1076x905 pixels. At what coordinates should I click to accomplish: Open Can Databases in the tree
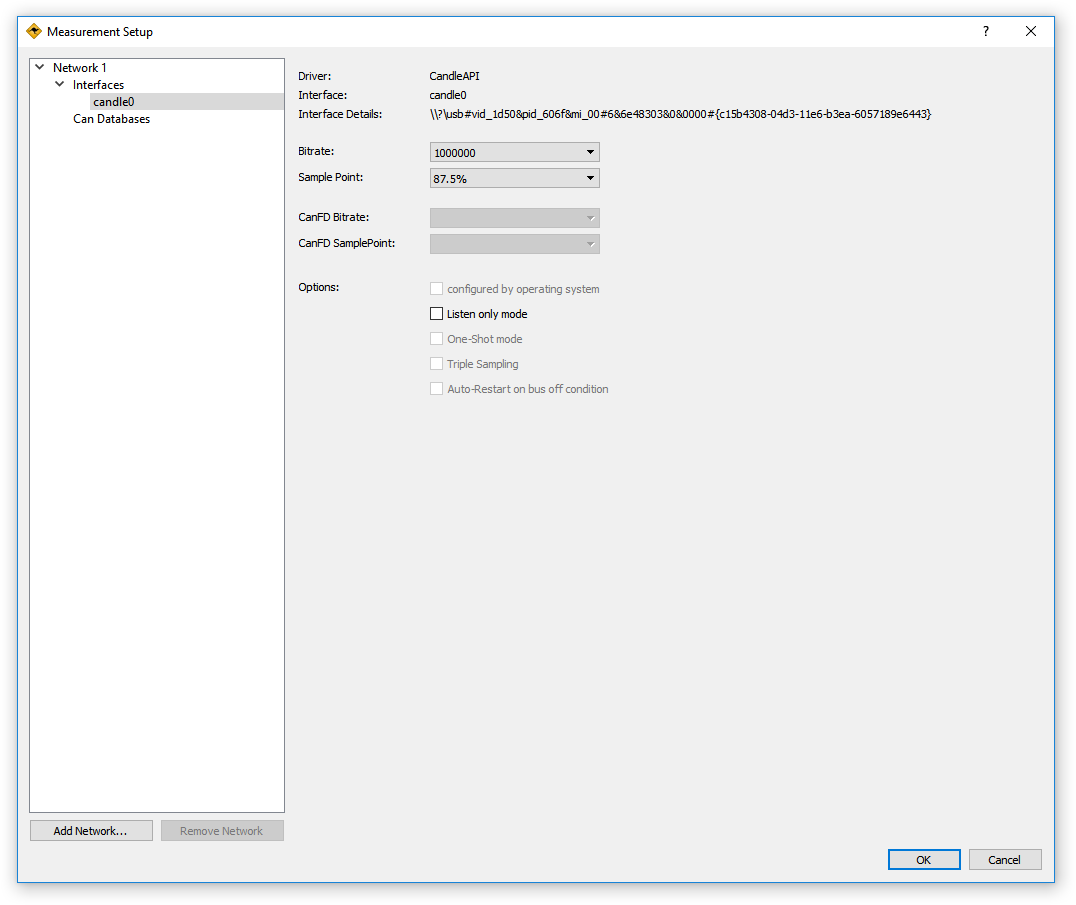click(111, 119)
